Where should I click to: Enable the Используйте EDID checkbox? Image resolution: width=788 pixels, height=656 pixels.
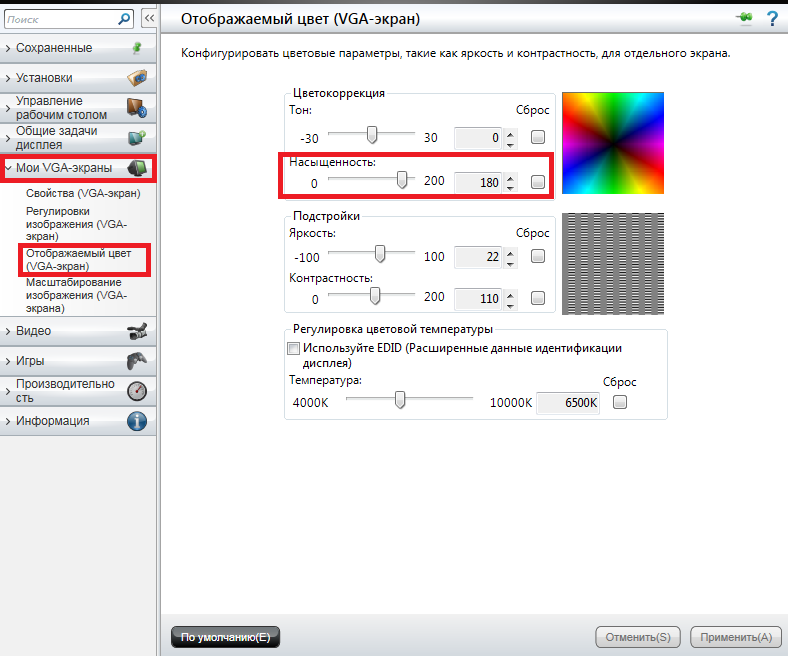pos(293,348)
